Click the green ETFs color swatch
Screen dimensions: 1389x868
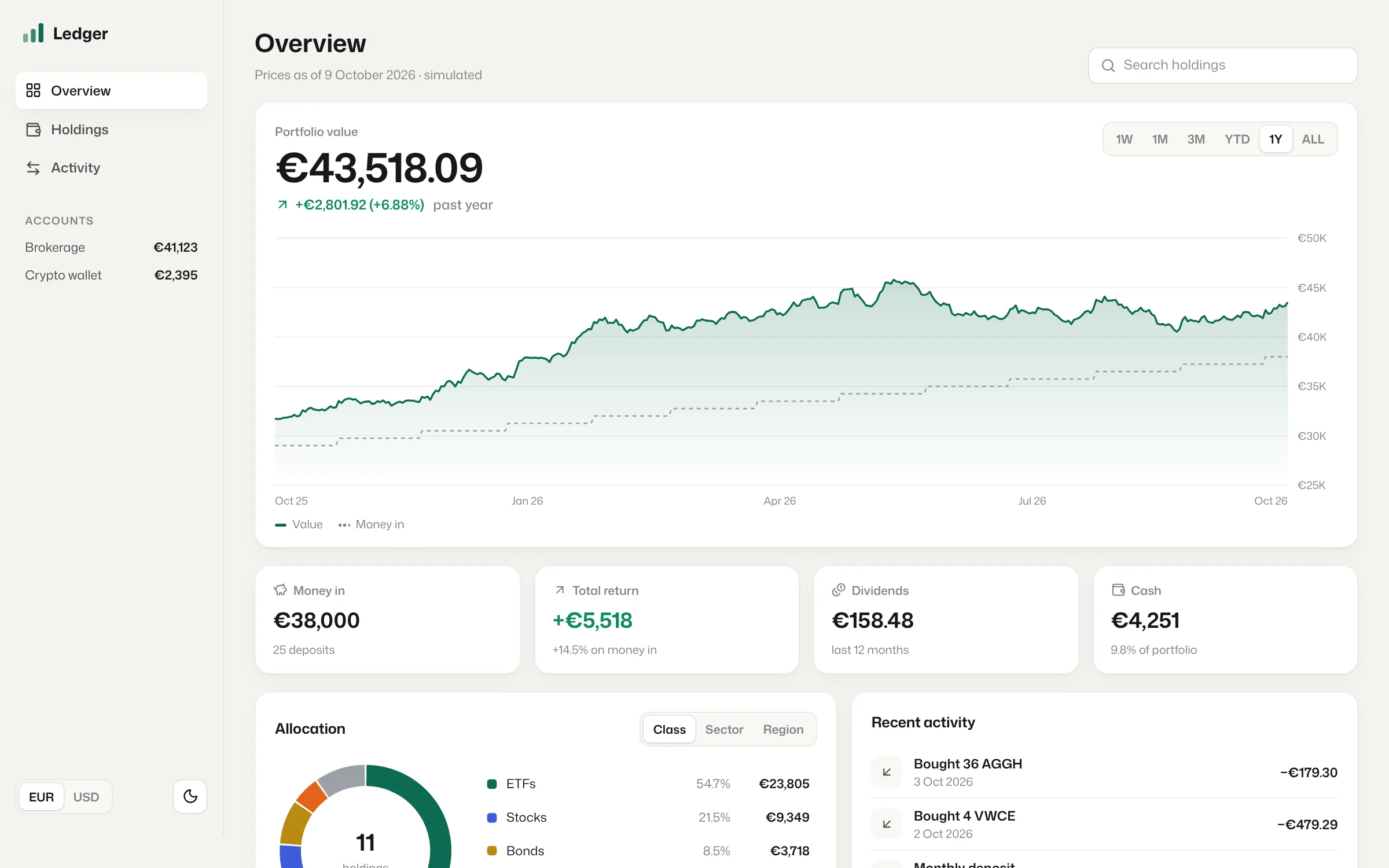click(492, 784)
